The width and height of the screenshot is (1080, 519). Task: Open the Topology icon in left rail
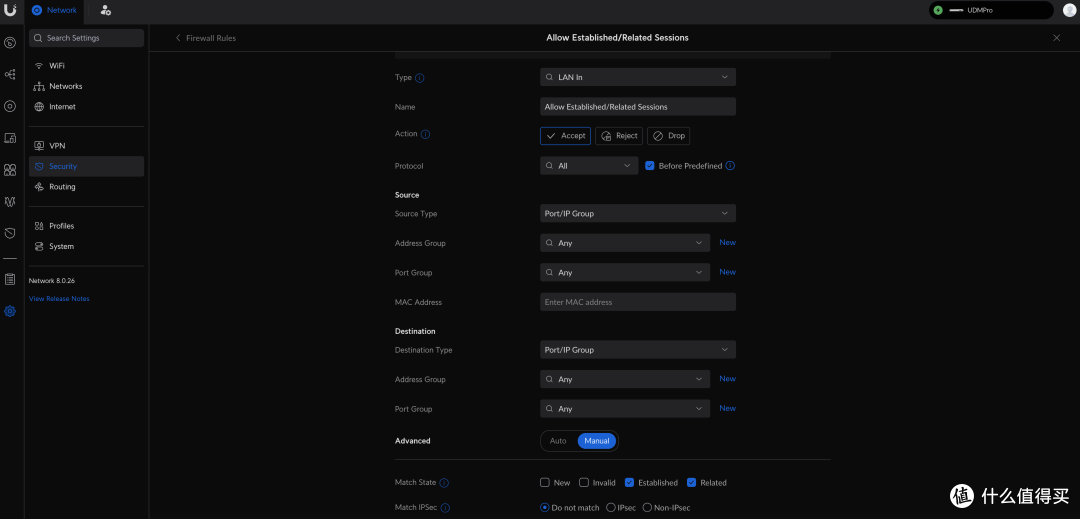tap(10, 74)
